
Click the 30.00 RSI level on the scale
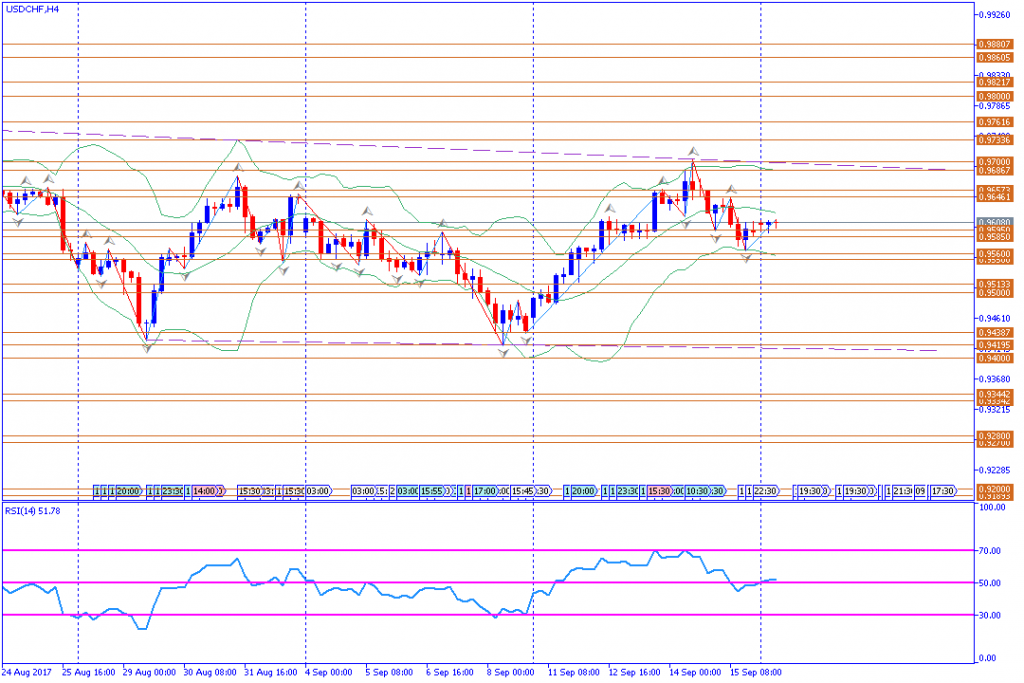(x=990, y=615)
